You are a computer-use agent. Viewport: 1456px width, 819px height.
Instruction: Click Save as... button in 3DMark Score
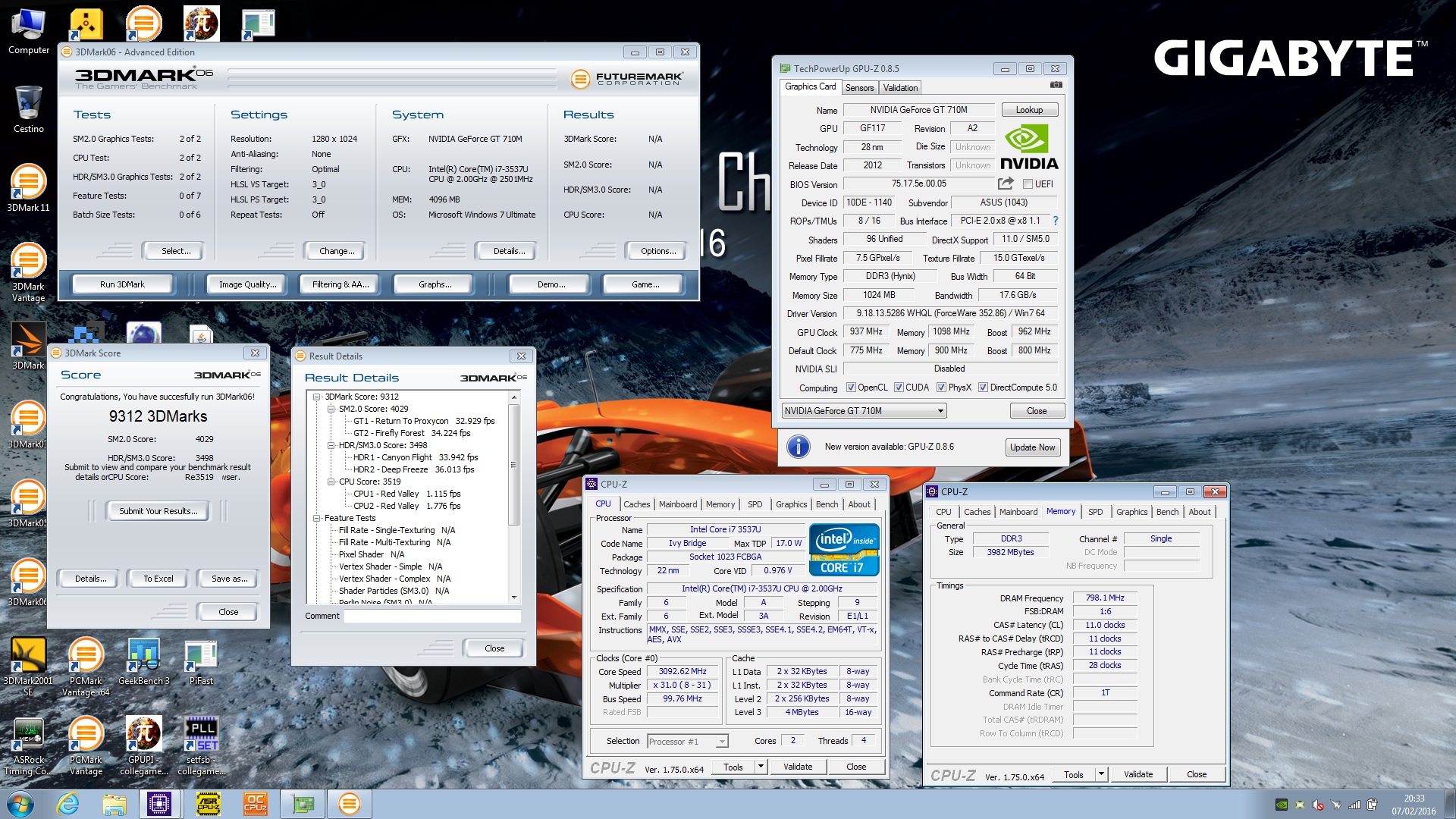tap(229, 579)
